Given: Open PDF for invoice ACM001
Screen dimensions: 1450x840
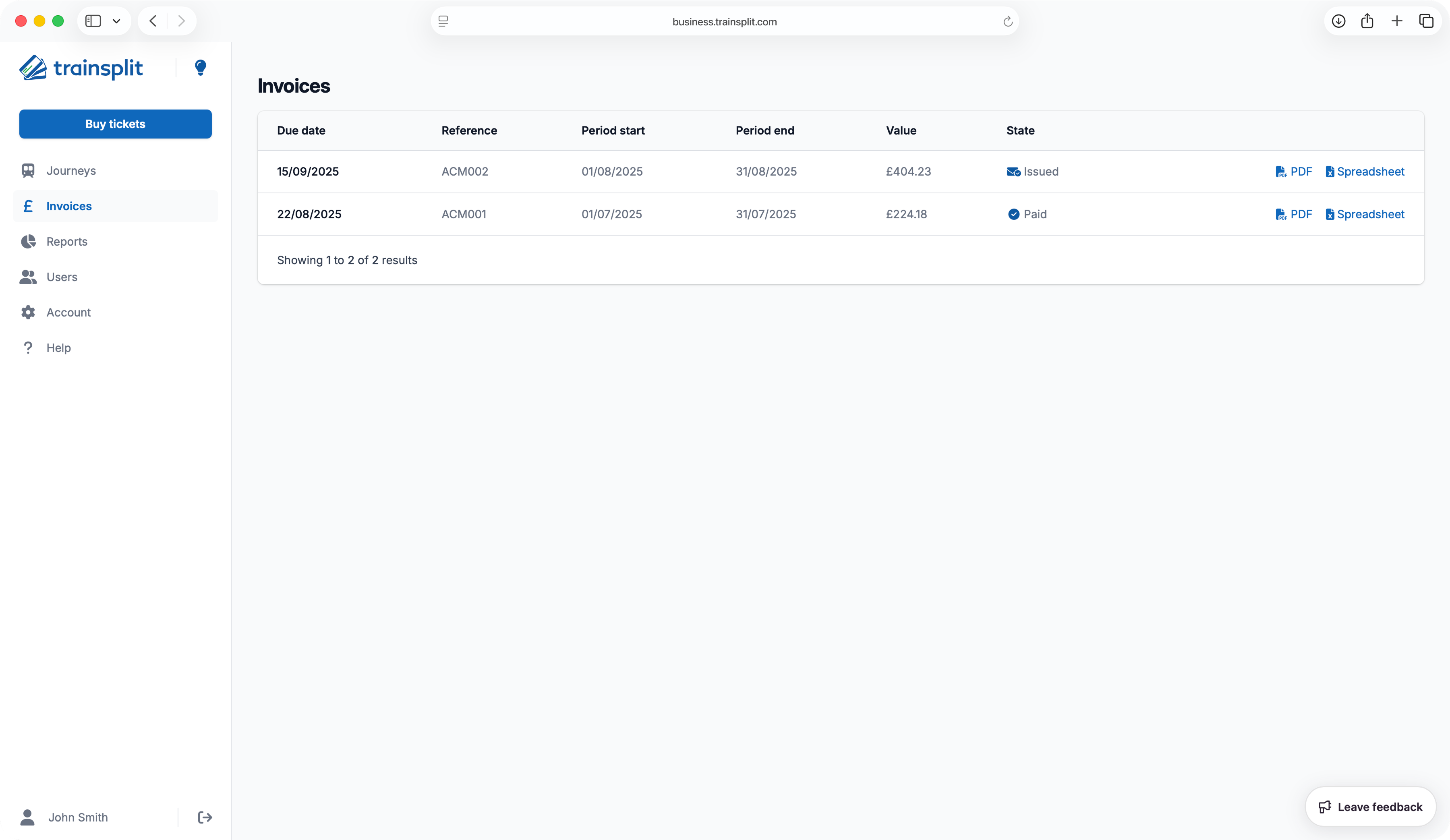Looking at the screenshot, I should pos(1293,214).
